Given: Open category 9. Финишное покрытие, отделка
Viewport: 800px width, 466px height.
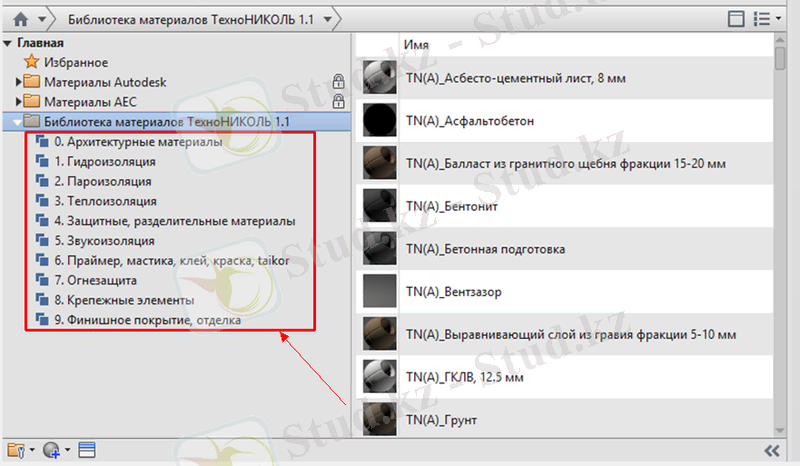Looking at the screenshot, I should click(147, 320).
